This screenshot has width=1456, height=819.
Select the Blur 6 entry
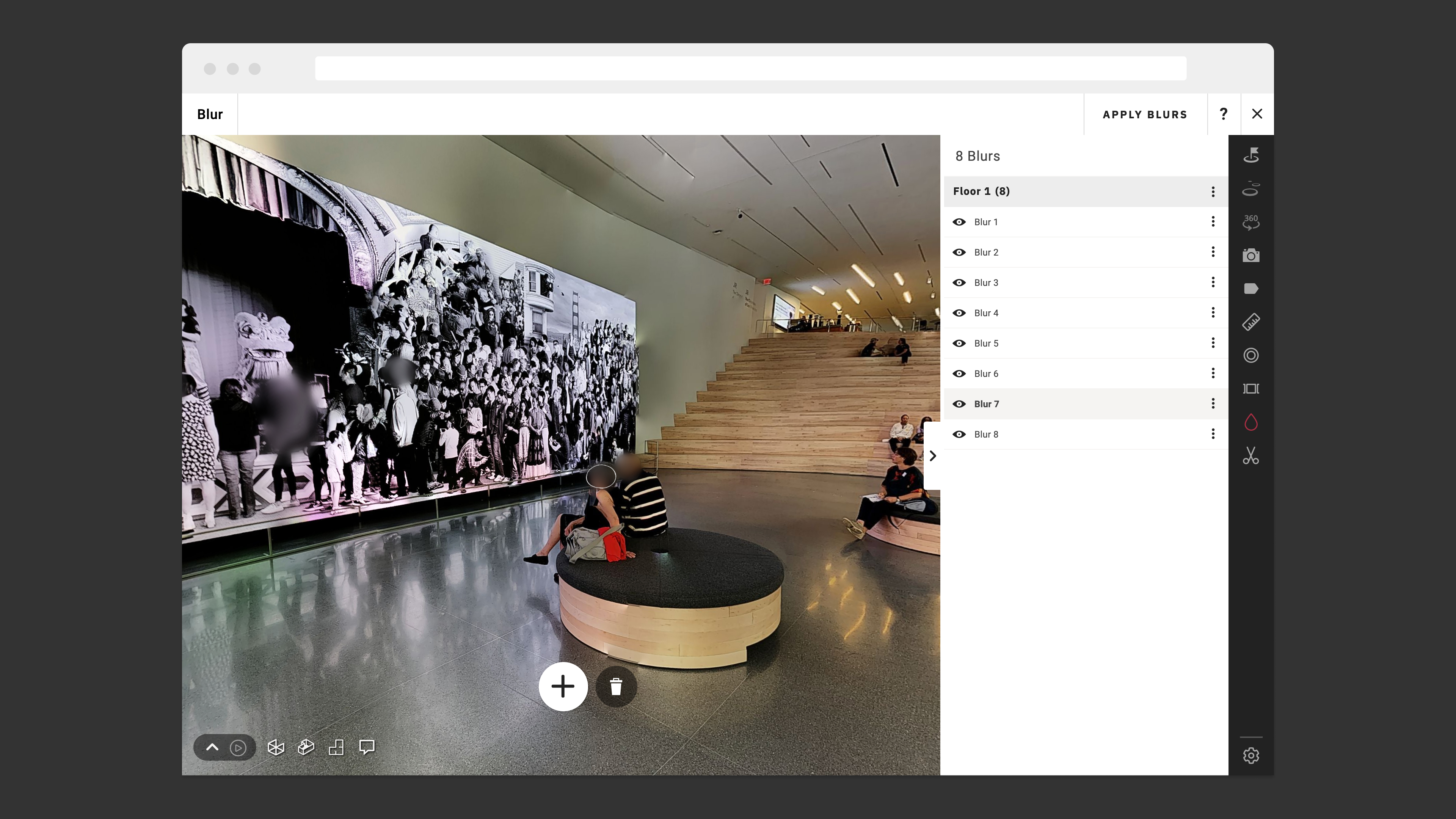(x=1086, y=373)
